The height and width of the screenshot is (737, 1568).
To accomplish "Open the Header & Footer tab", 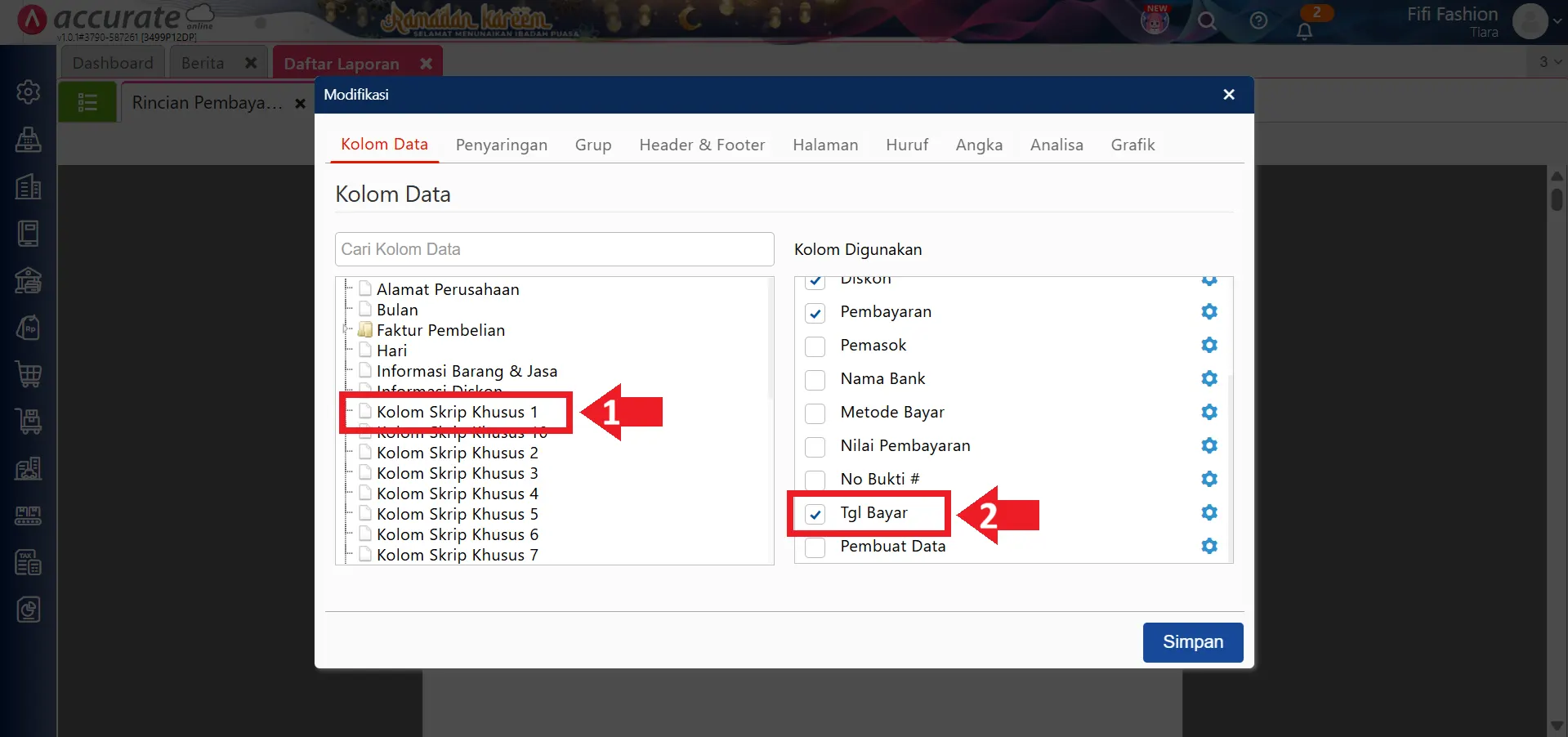I will tap(702, 145).
